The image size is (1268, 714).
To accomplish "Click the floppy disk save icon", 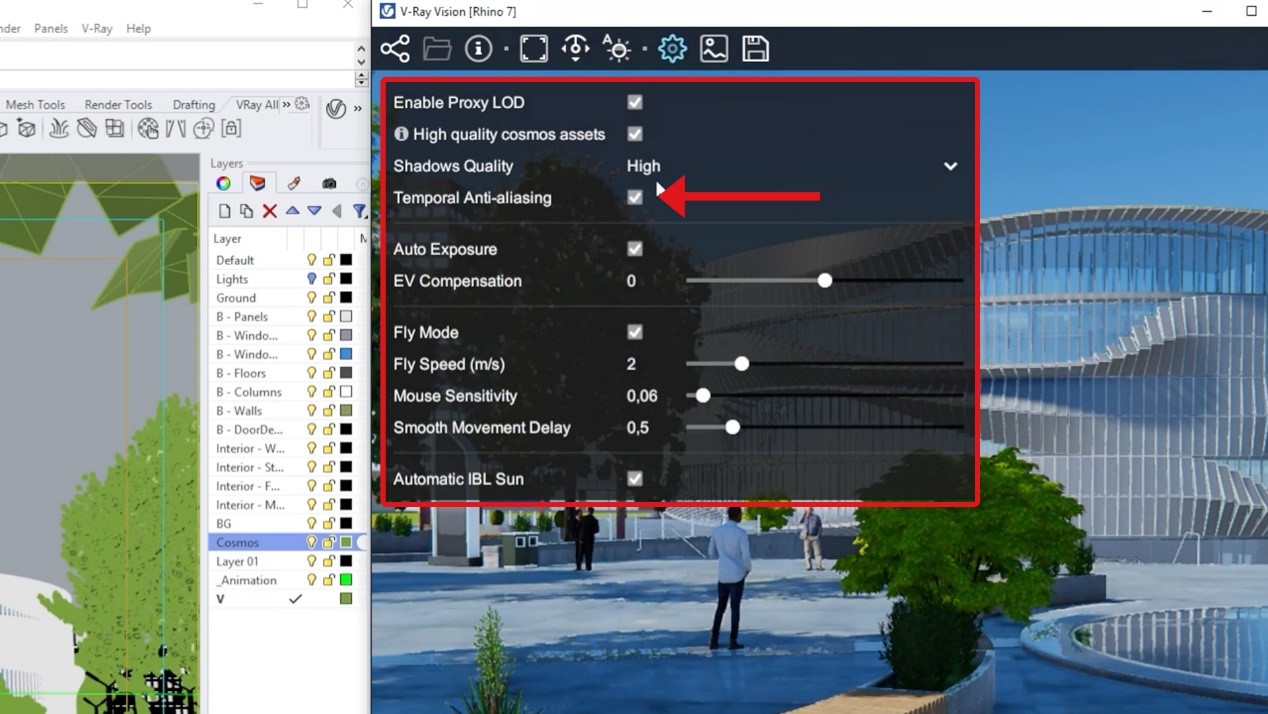I will tap(756, 48).
